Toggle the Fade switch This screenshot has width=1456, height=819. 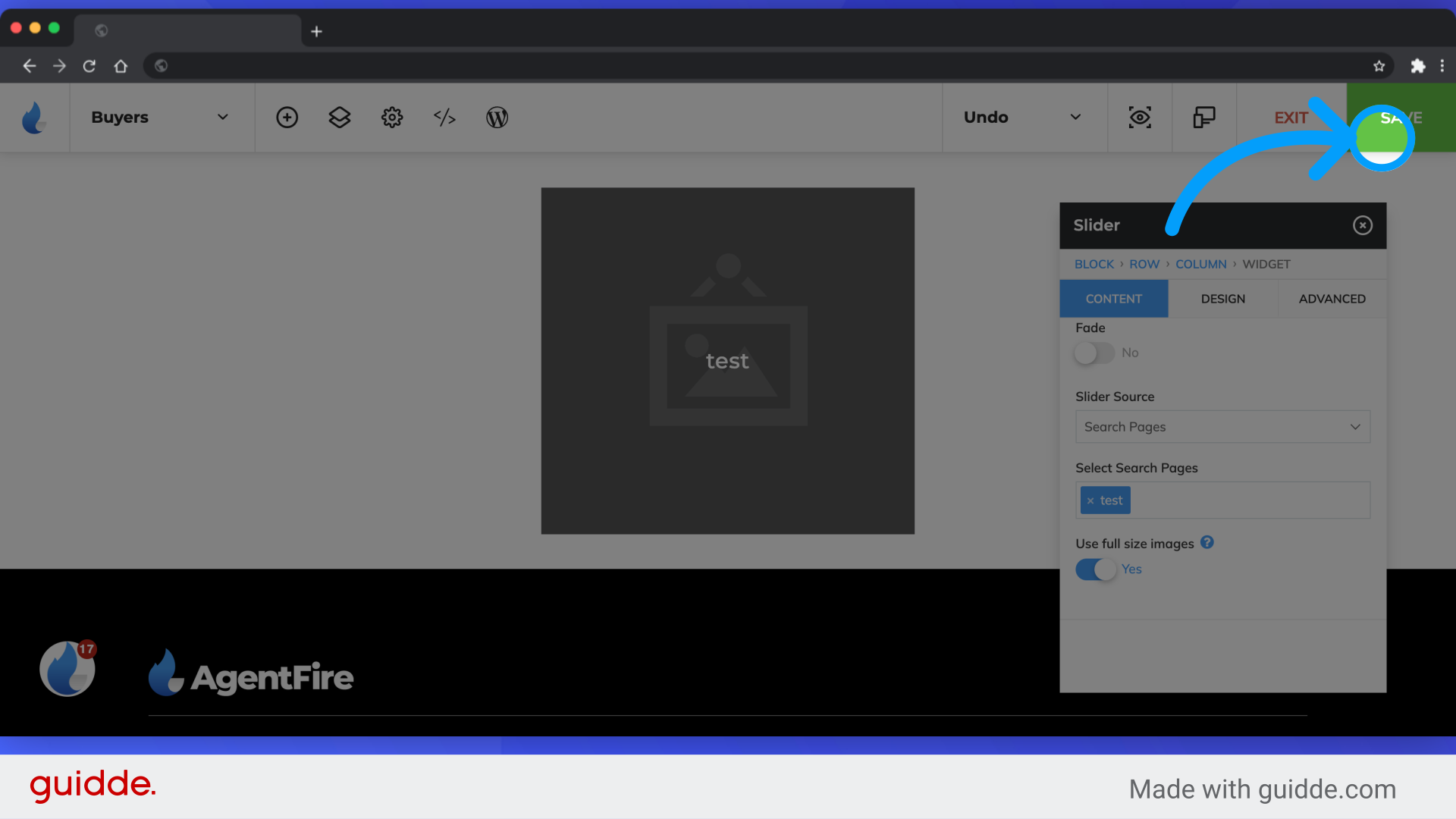click(1094, 353)
